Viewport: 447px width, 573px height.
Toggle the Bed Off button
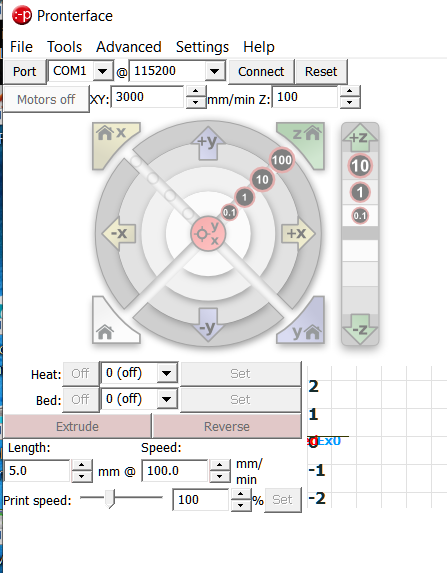80,399
